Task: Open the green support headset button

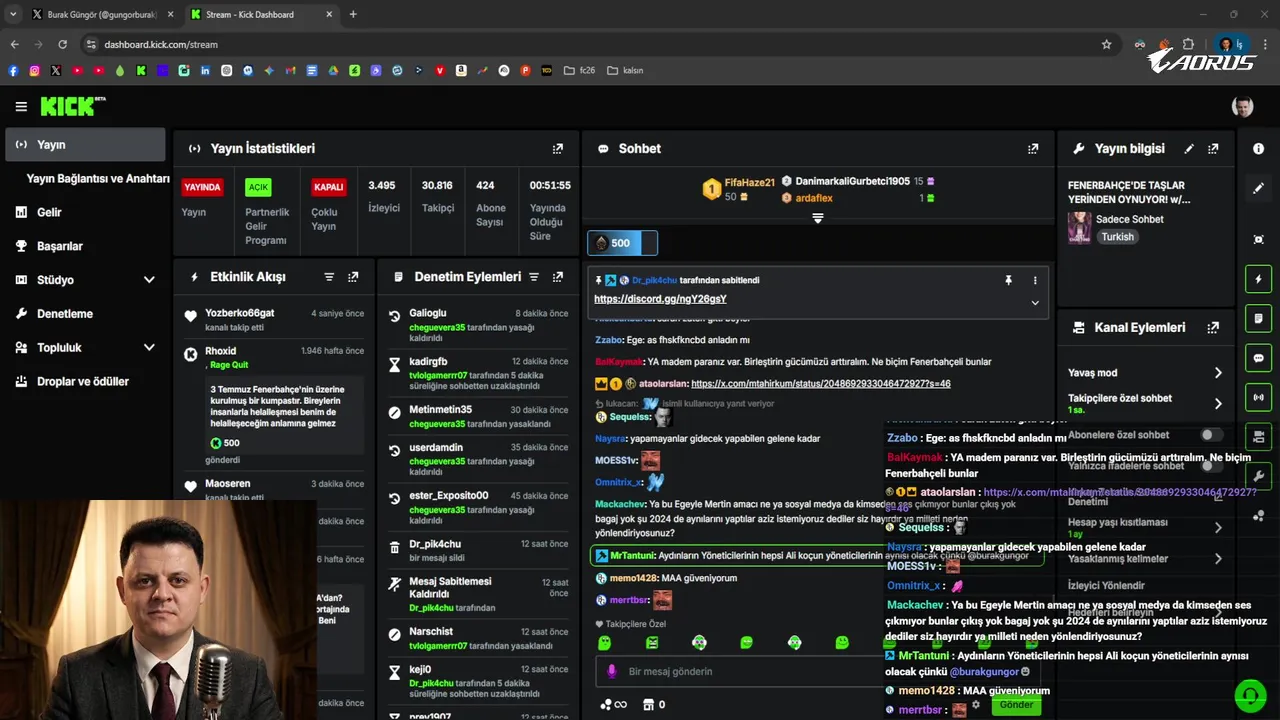Action: (x=1250, y=695)
